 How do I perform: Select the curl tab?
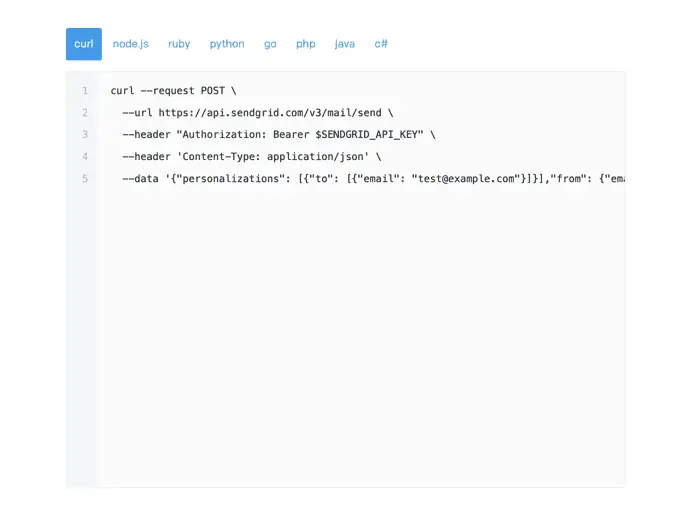tap(84, 44)
